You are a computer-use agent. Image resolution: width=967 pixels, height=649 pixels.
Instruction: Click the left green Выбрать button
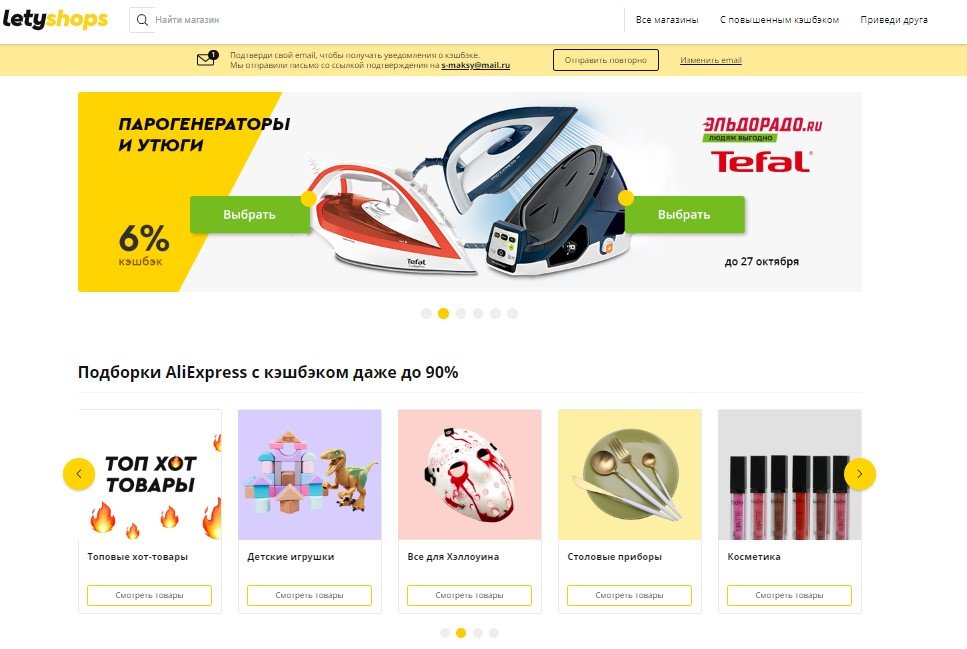click(250, 215)
